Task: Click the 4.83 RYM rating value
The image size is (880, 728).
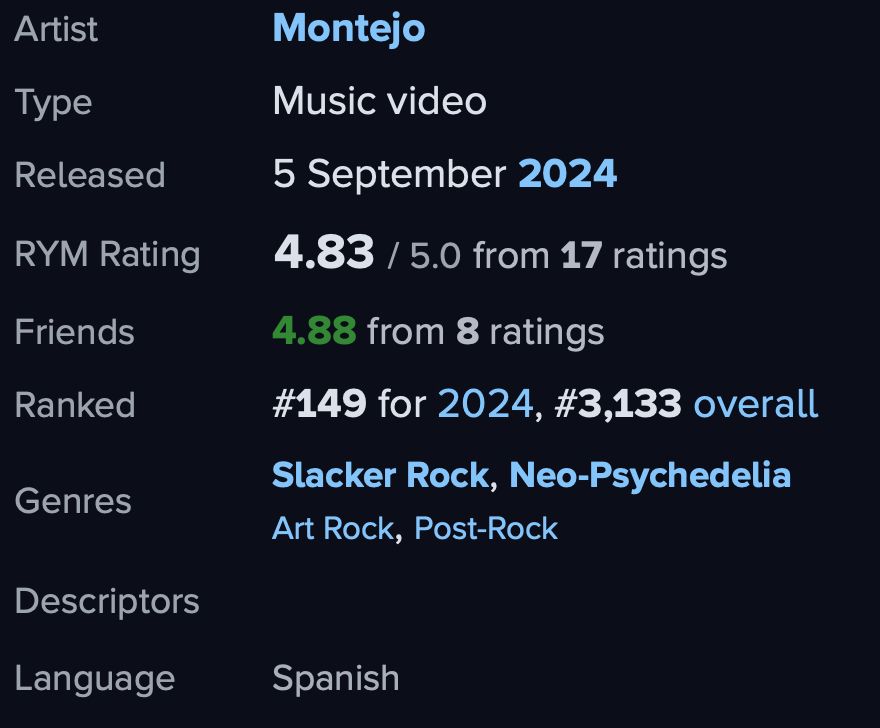Action: (x=324, y=252)
